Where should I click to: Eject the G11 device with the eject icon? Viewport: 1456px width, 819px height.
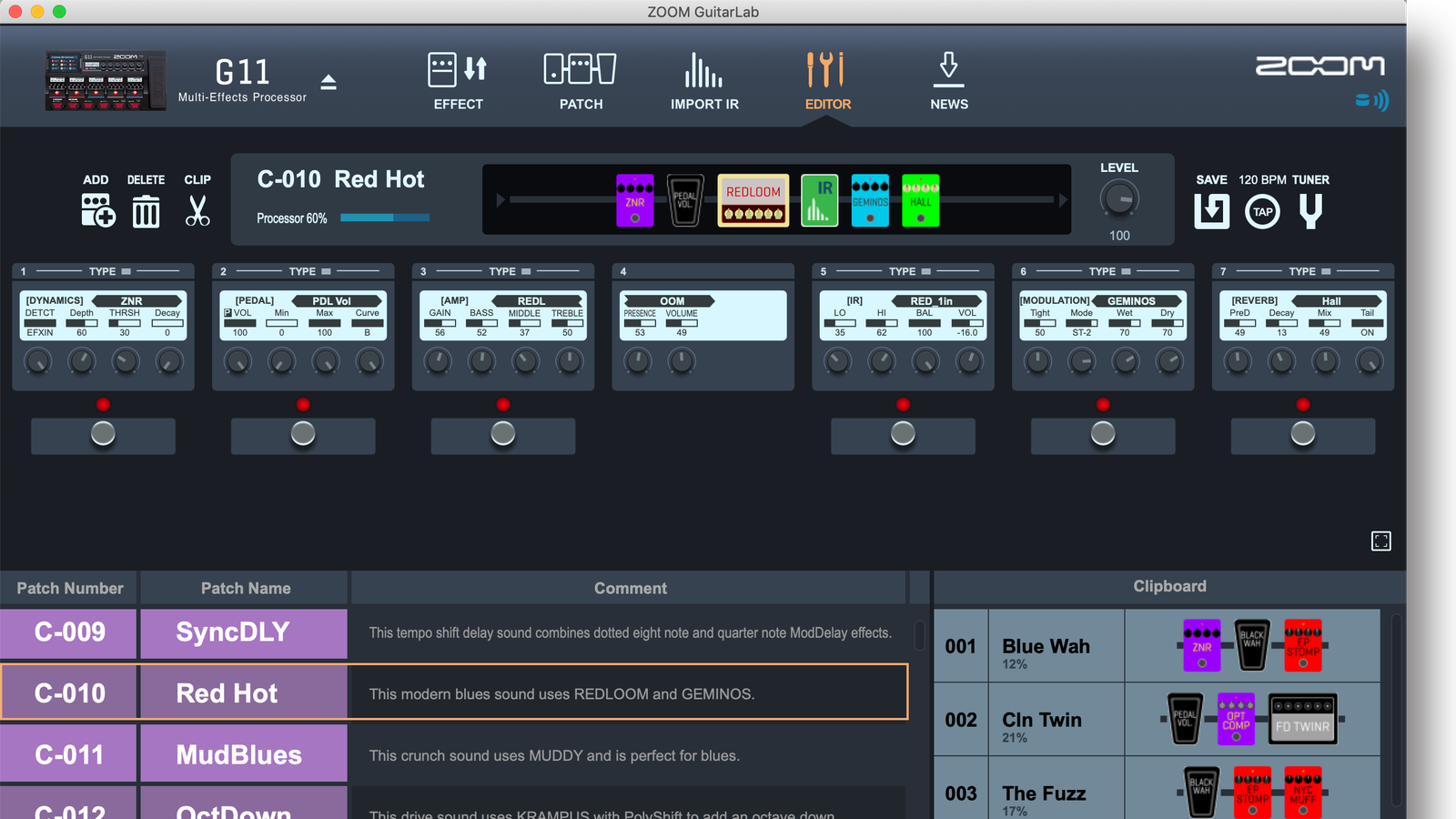[329, 82]
